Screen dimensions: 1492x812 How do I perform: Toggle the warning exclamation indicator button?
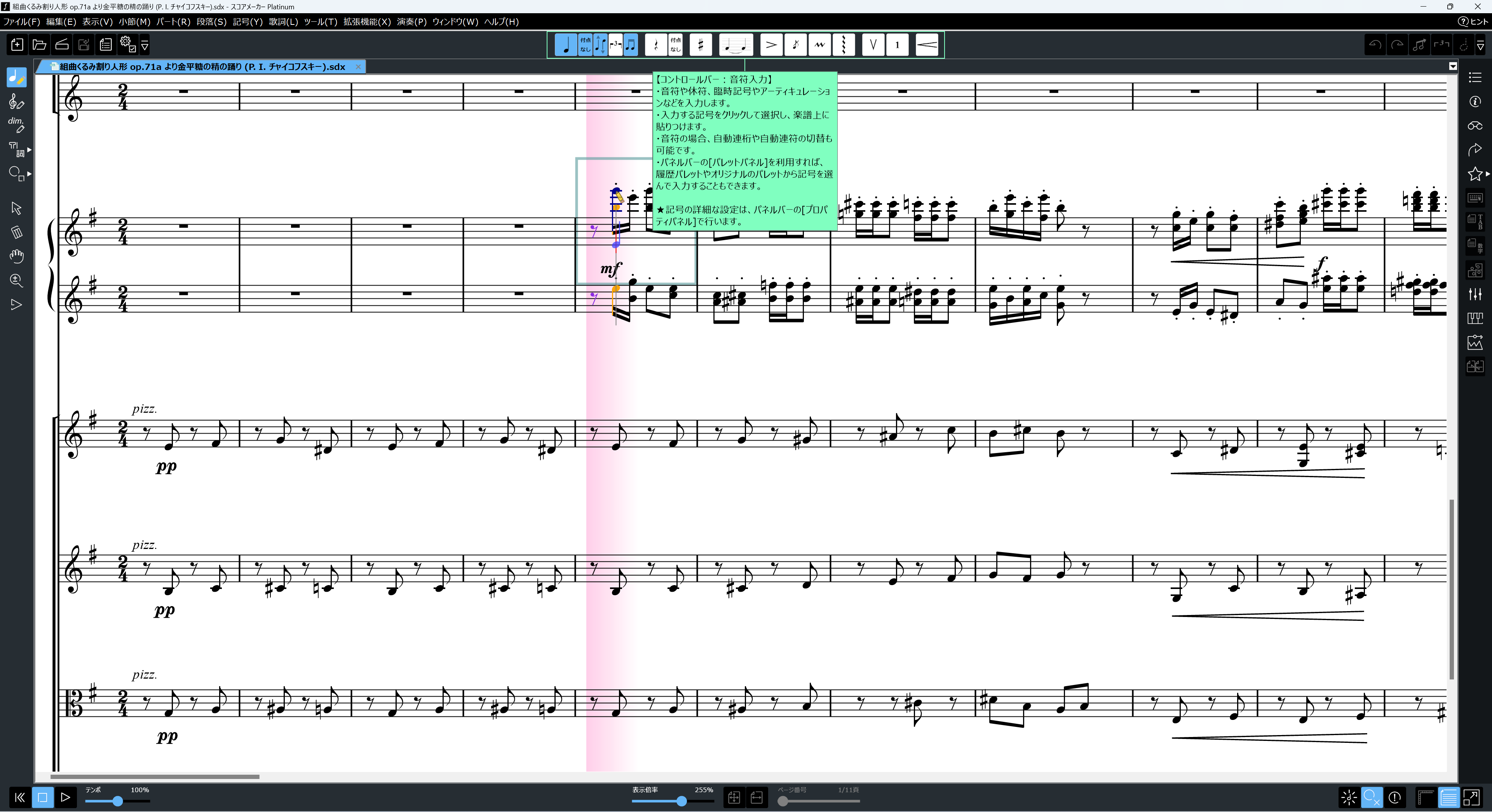coord(1395,798)
